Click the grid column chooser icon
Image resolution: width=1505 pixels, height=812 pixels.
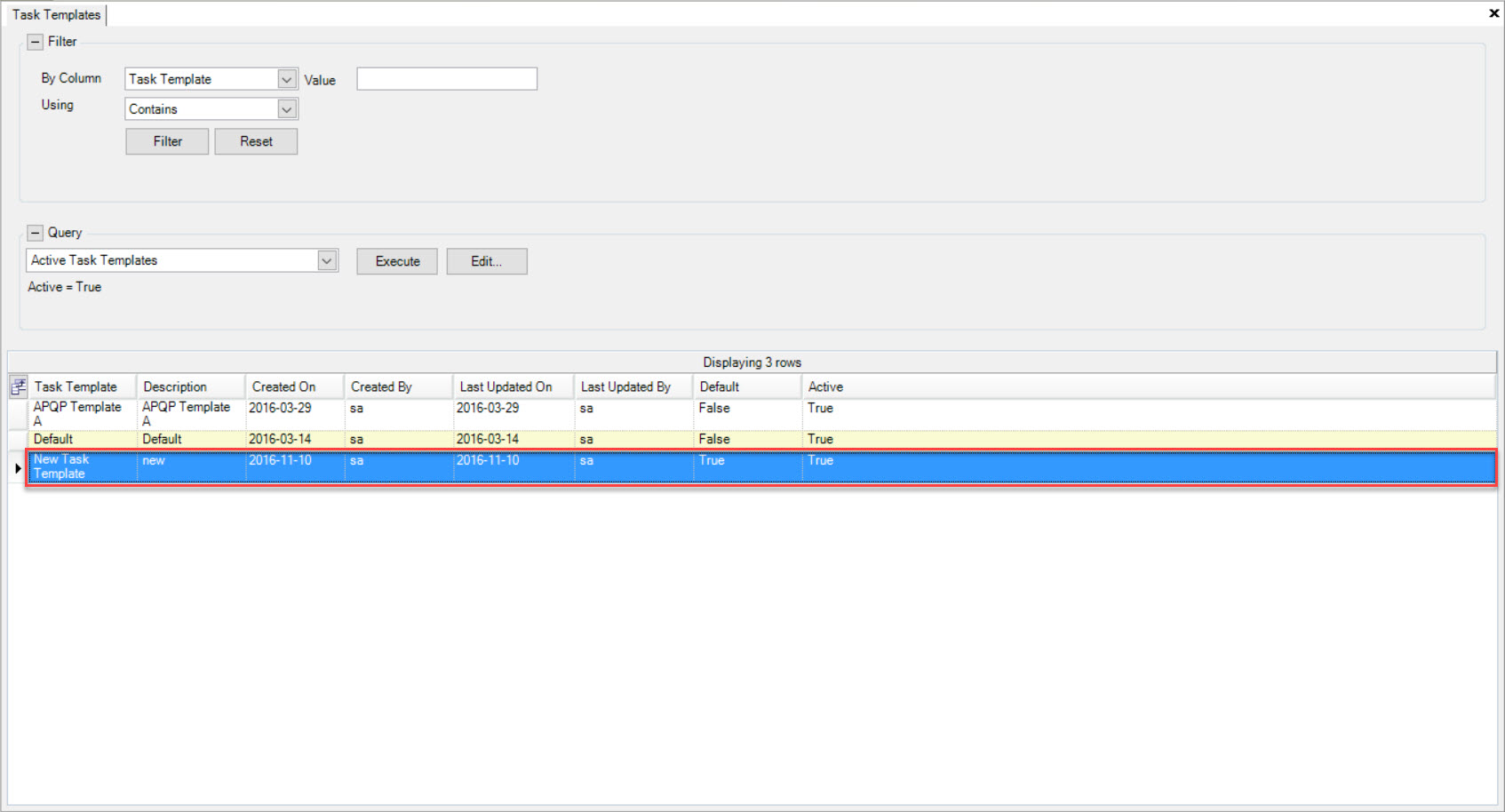click(x=18, y=386)
